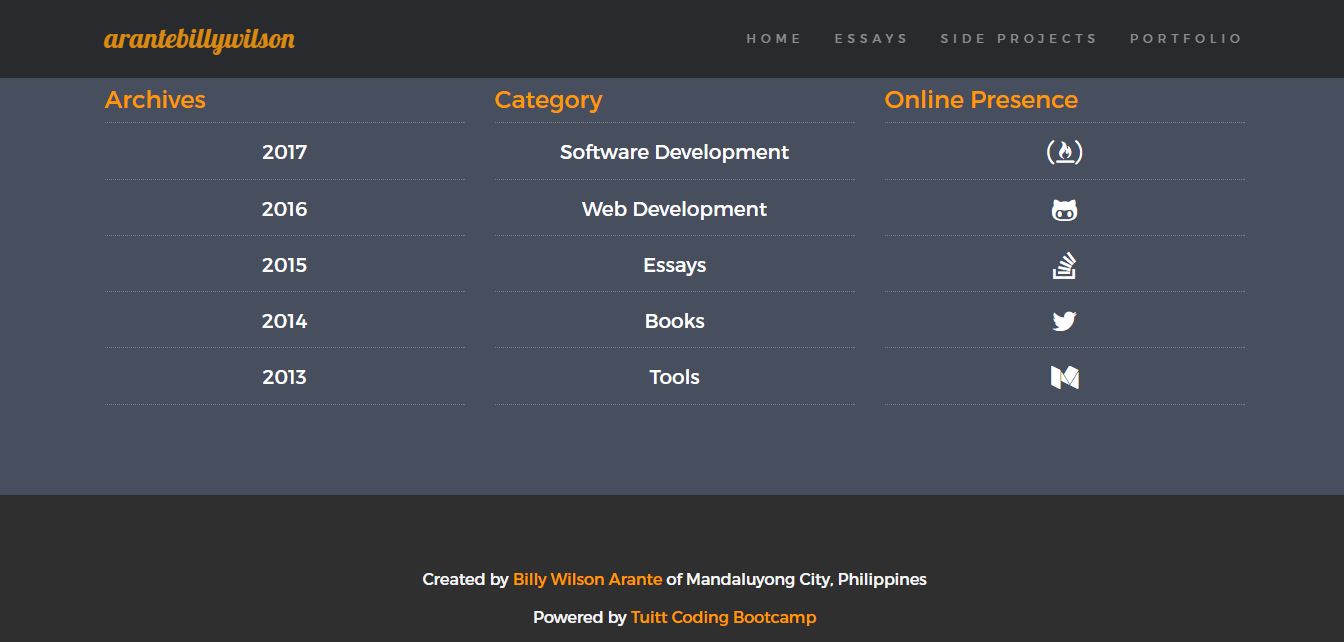1344x642 pixels.
Task: Click the GitHub octocat icon
Action: click(1064, 210)
